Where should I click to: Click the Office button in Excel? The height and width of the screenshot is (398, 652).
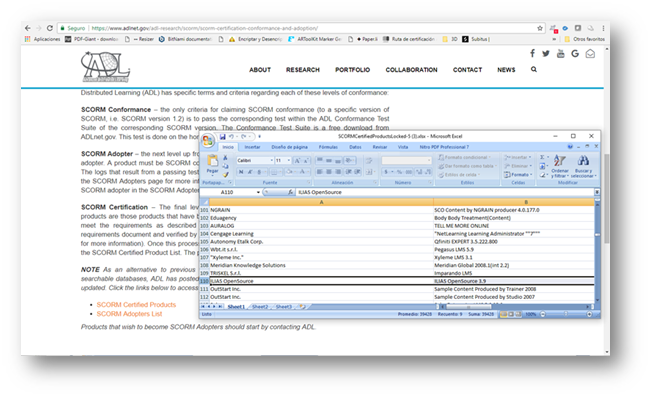click(207, 141)
